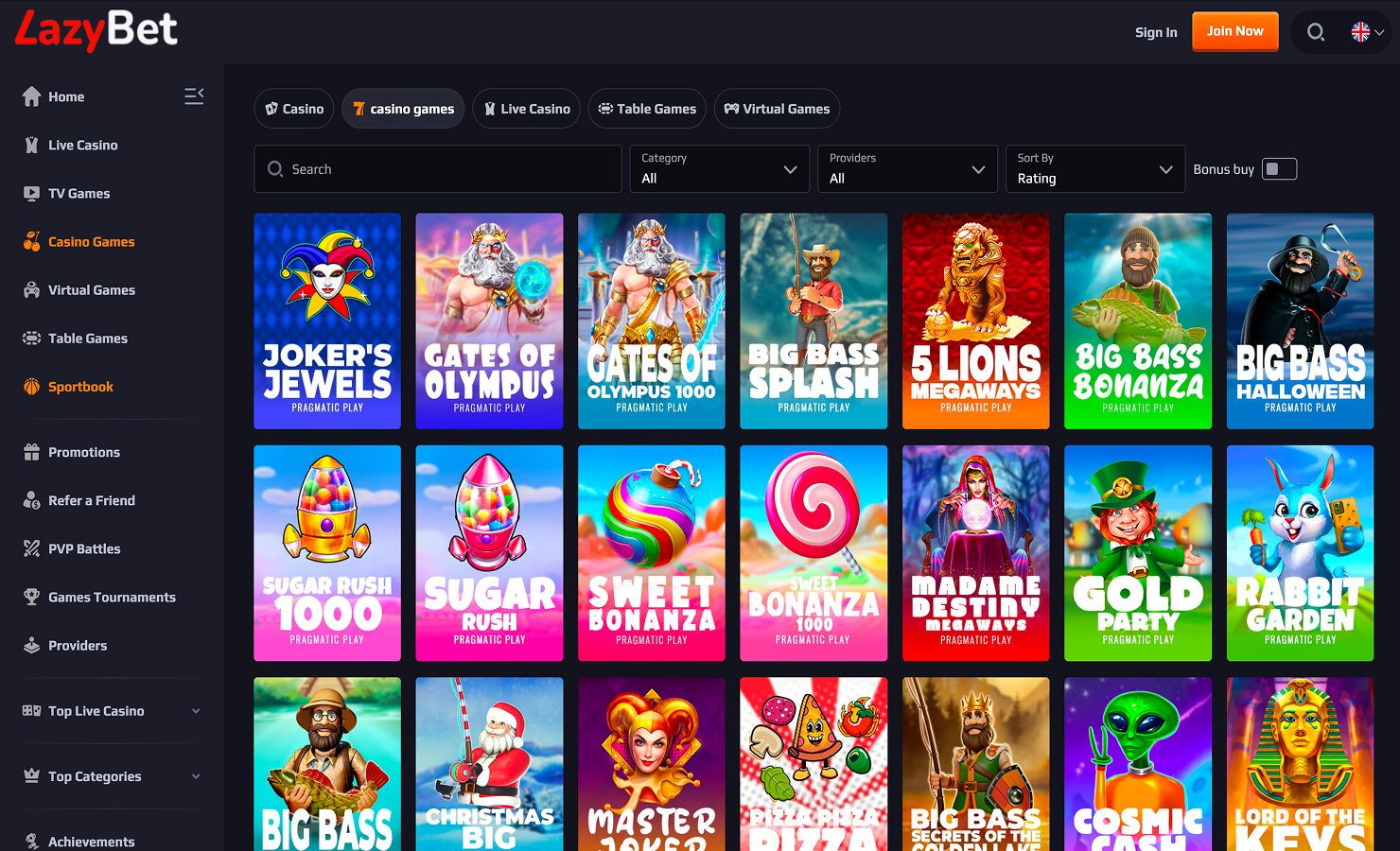Click the LazyBet logo
The image size is (1400, 851).
click(96, 30)
